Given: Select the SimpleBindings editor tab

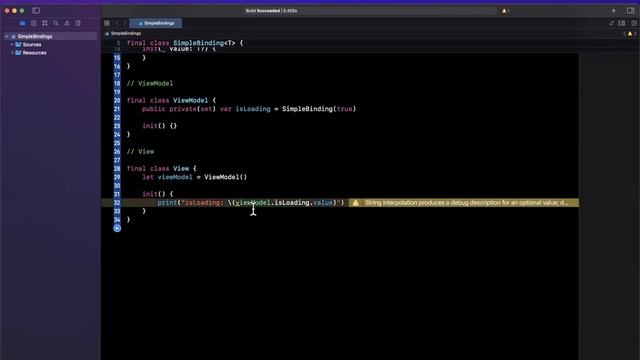Looking at the screenshot, I should point(156,23).
